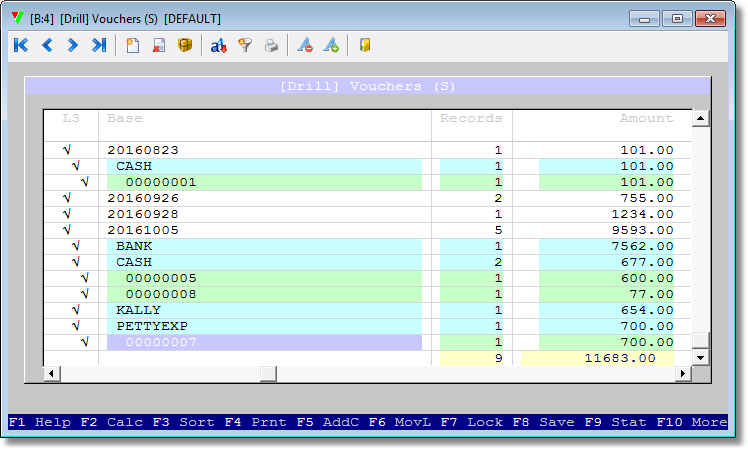Toggle the checkmark for row 20160823
Viewport: 748px width, 450px height.
67,150
